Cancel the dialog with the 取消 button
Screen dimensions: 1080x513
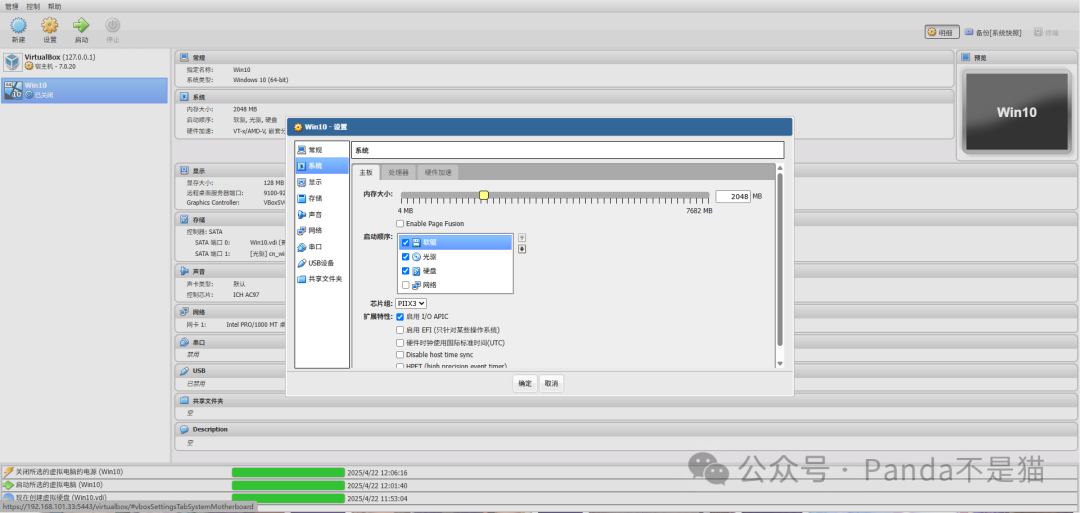point(551,384)
